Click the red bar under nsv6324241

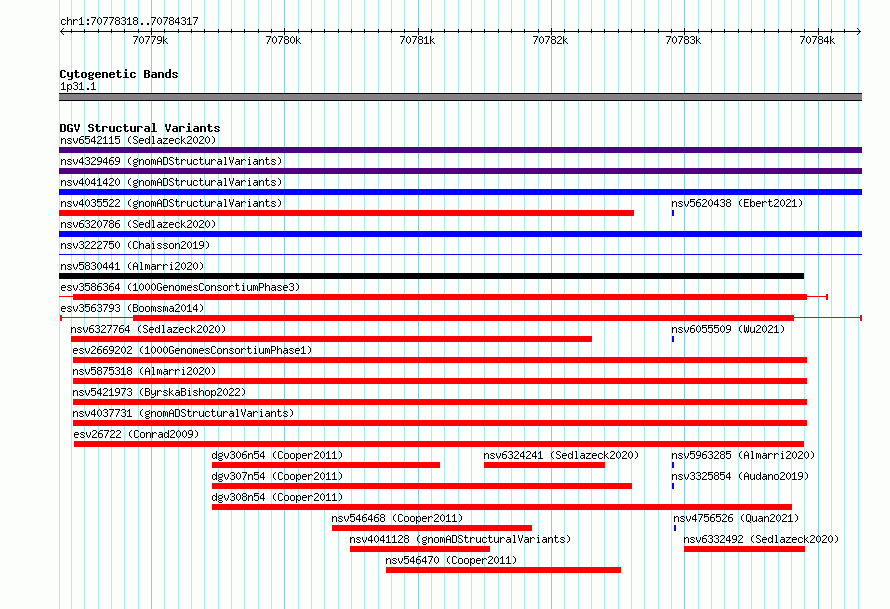coord(544,465)
